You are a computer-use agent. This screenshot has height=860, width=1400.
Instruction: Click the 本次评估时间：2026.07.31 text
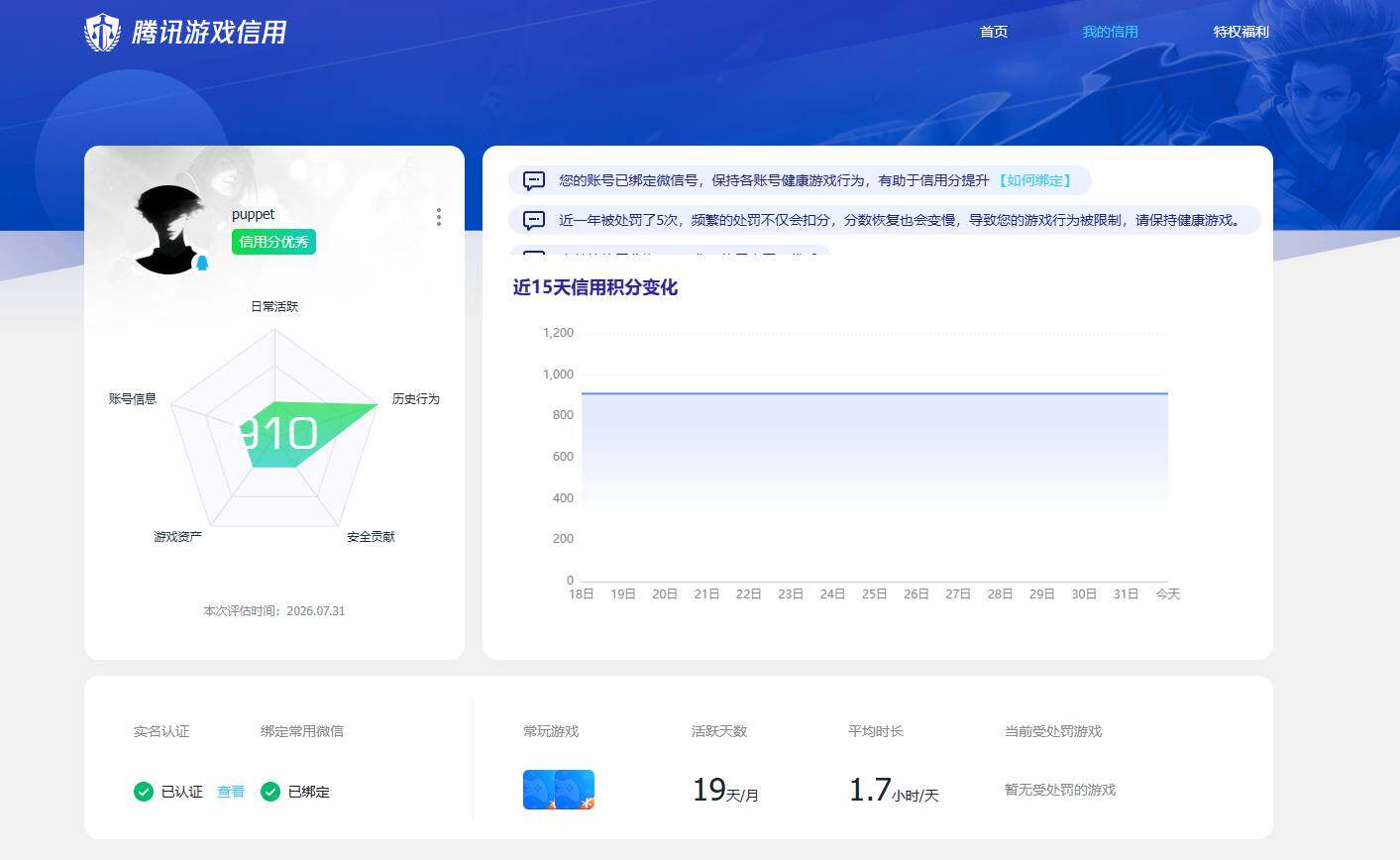274,610
